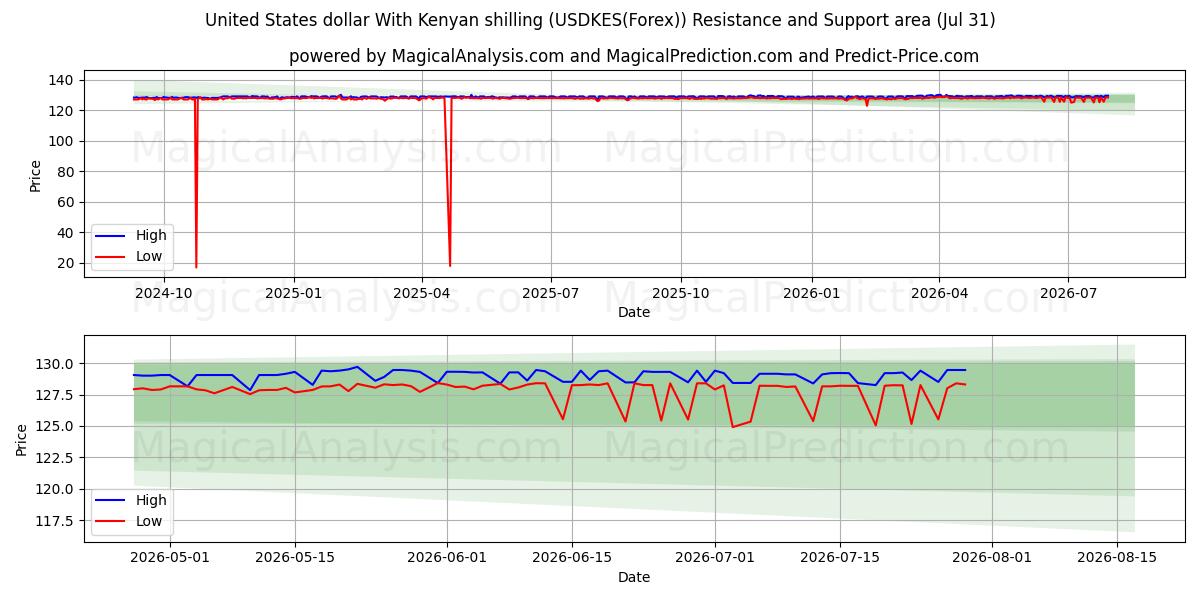Click the '2026-07' x-axis label

tap(1067, 293)
